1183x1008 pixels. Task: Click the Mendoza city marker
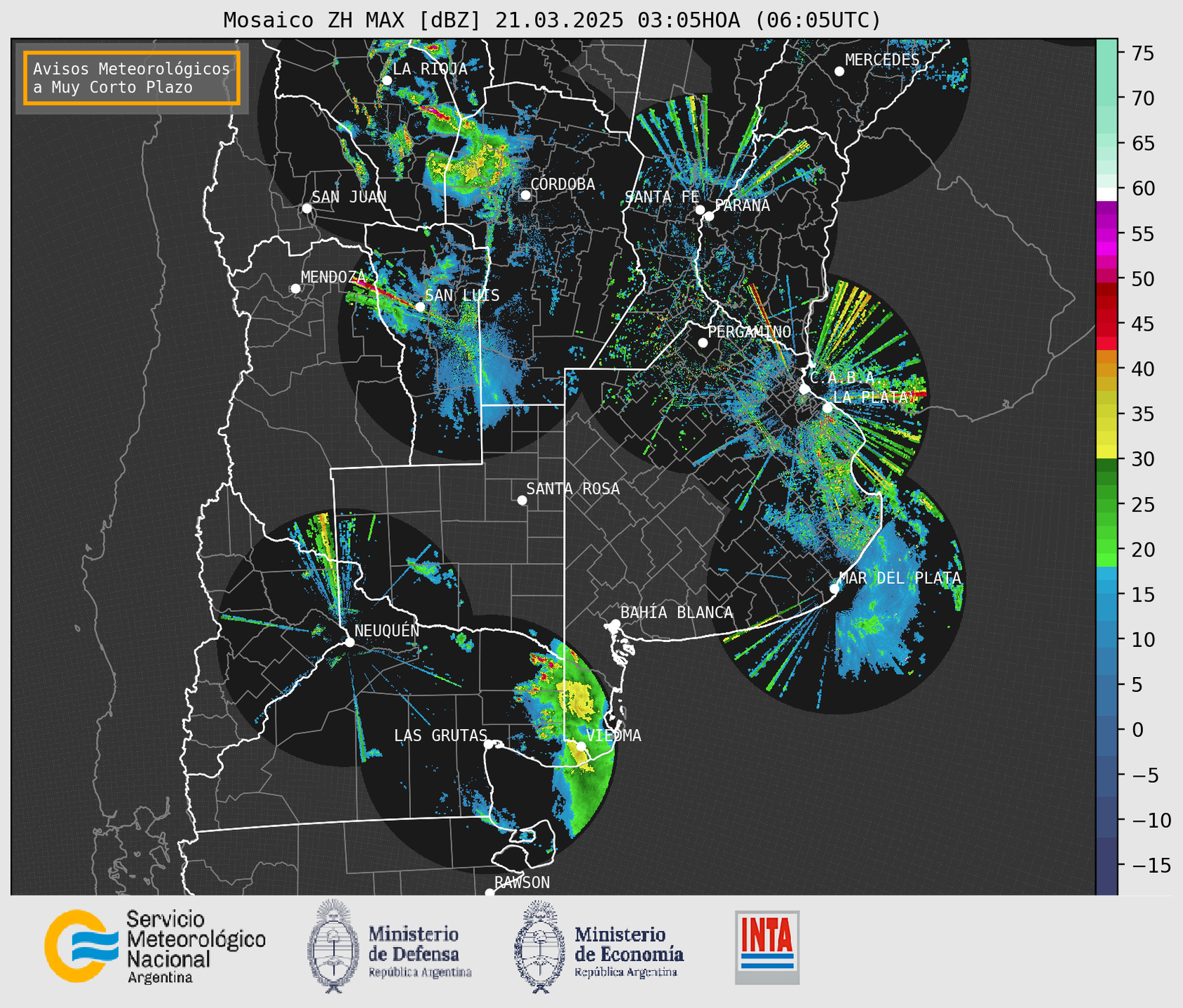click(x=295, y=289)
